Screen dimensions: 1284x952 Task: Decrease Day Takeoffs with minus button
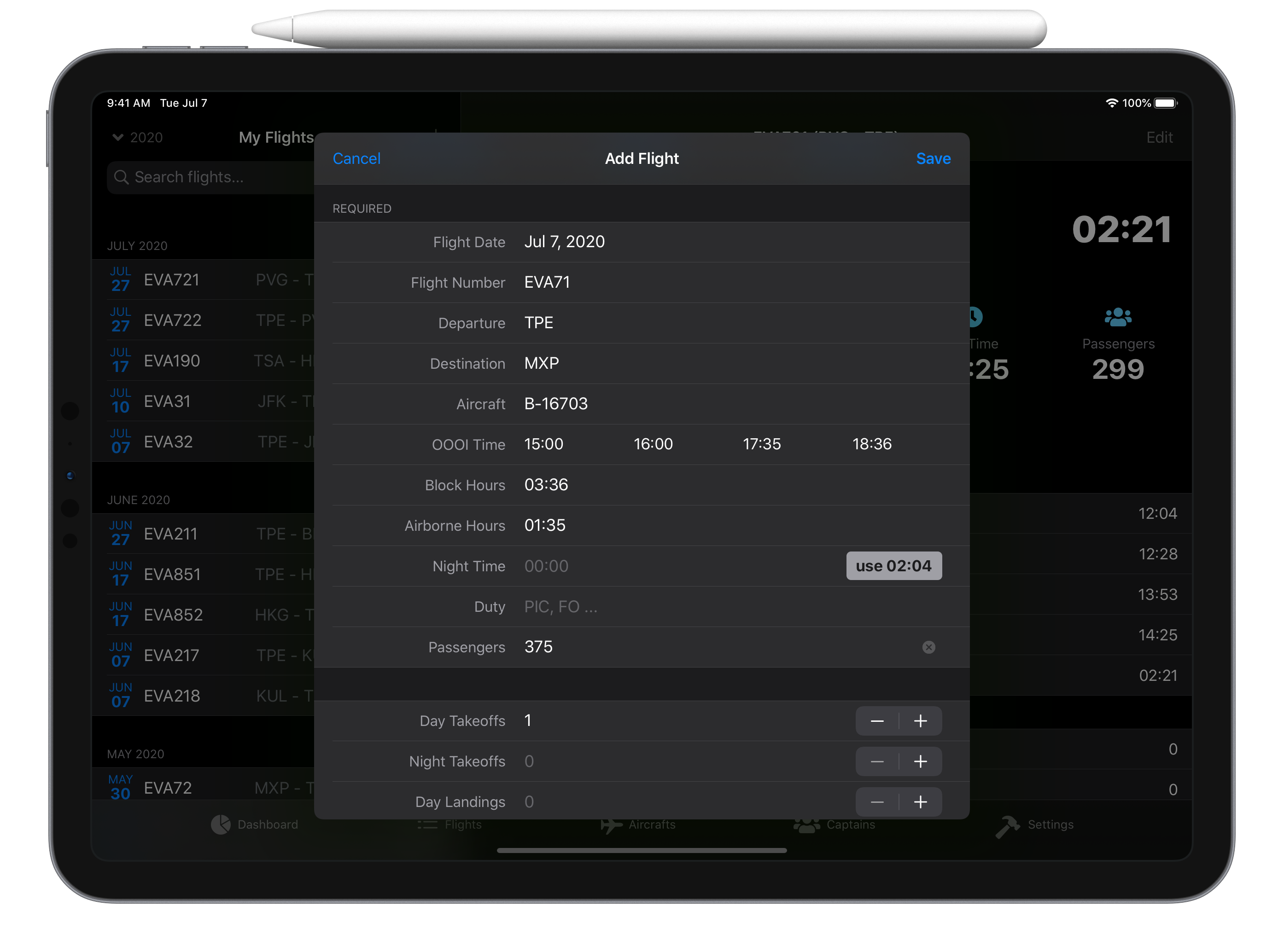[x=877, y=721]
